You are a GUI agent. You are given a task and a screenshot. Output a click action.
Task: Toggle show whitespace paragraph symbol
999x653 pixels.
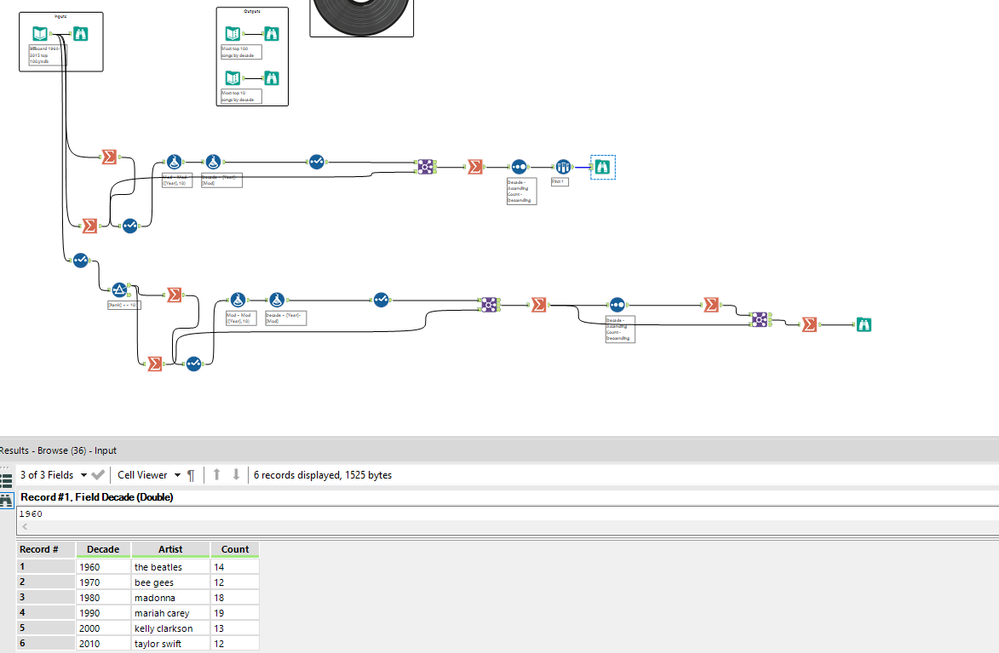coord(191,475)
